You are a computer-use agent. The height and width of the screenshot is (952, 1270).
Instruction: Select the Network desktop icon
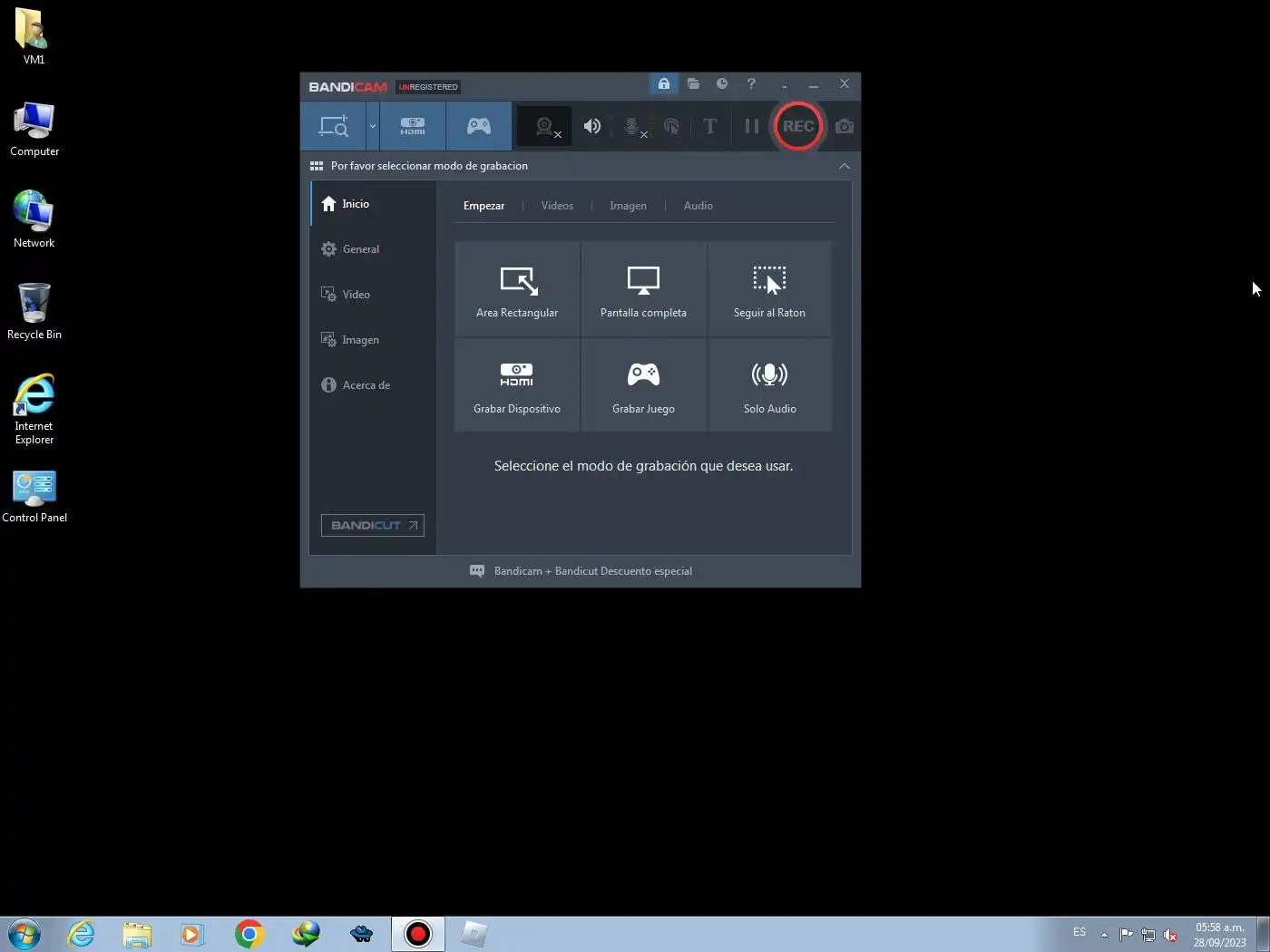[34, 219]
